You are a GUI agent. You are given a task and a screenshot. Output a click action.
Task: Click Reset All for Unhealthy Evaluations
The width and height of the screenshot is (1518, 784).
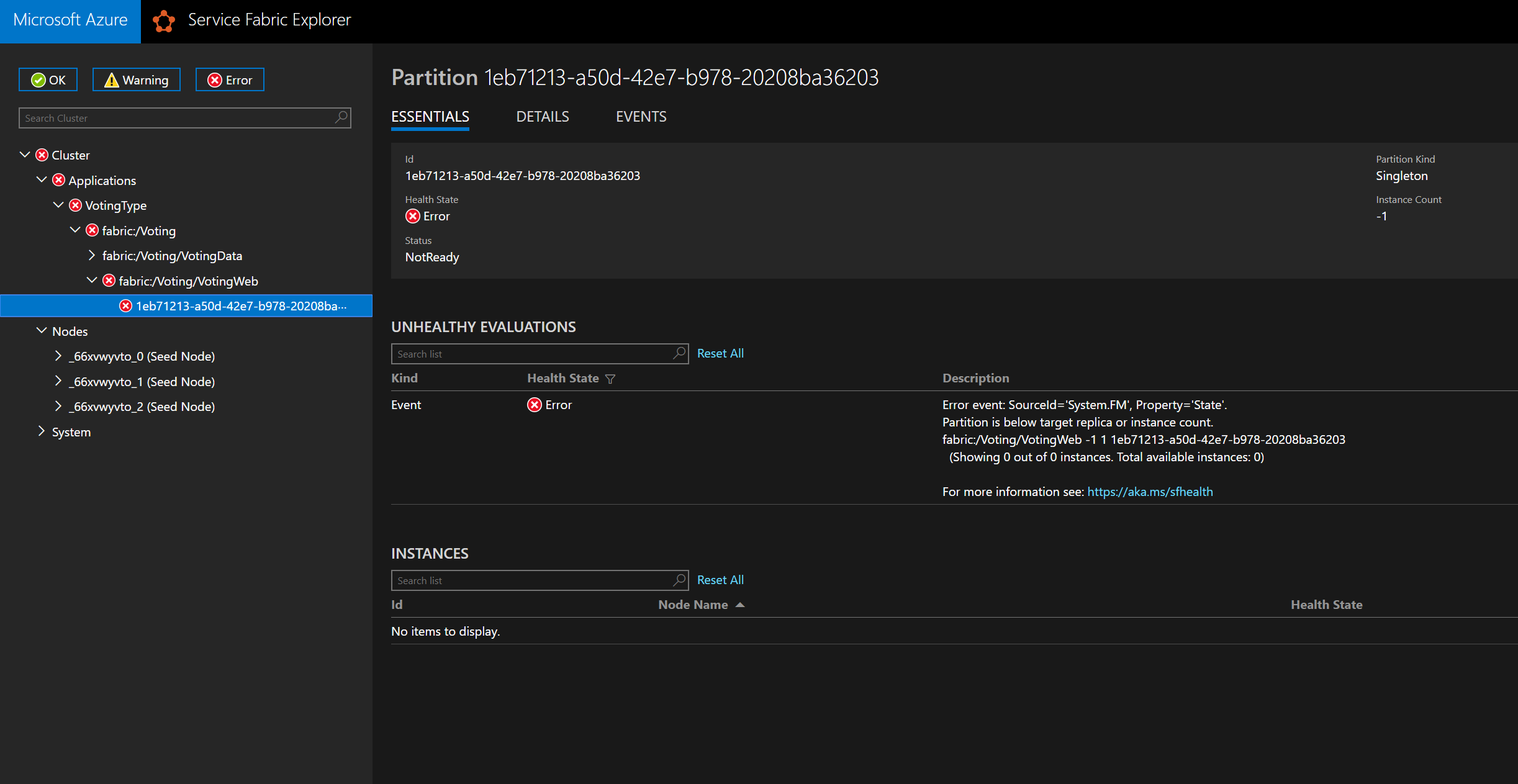click(720, 353)
